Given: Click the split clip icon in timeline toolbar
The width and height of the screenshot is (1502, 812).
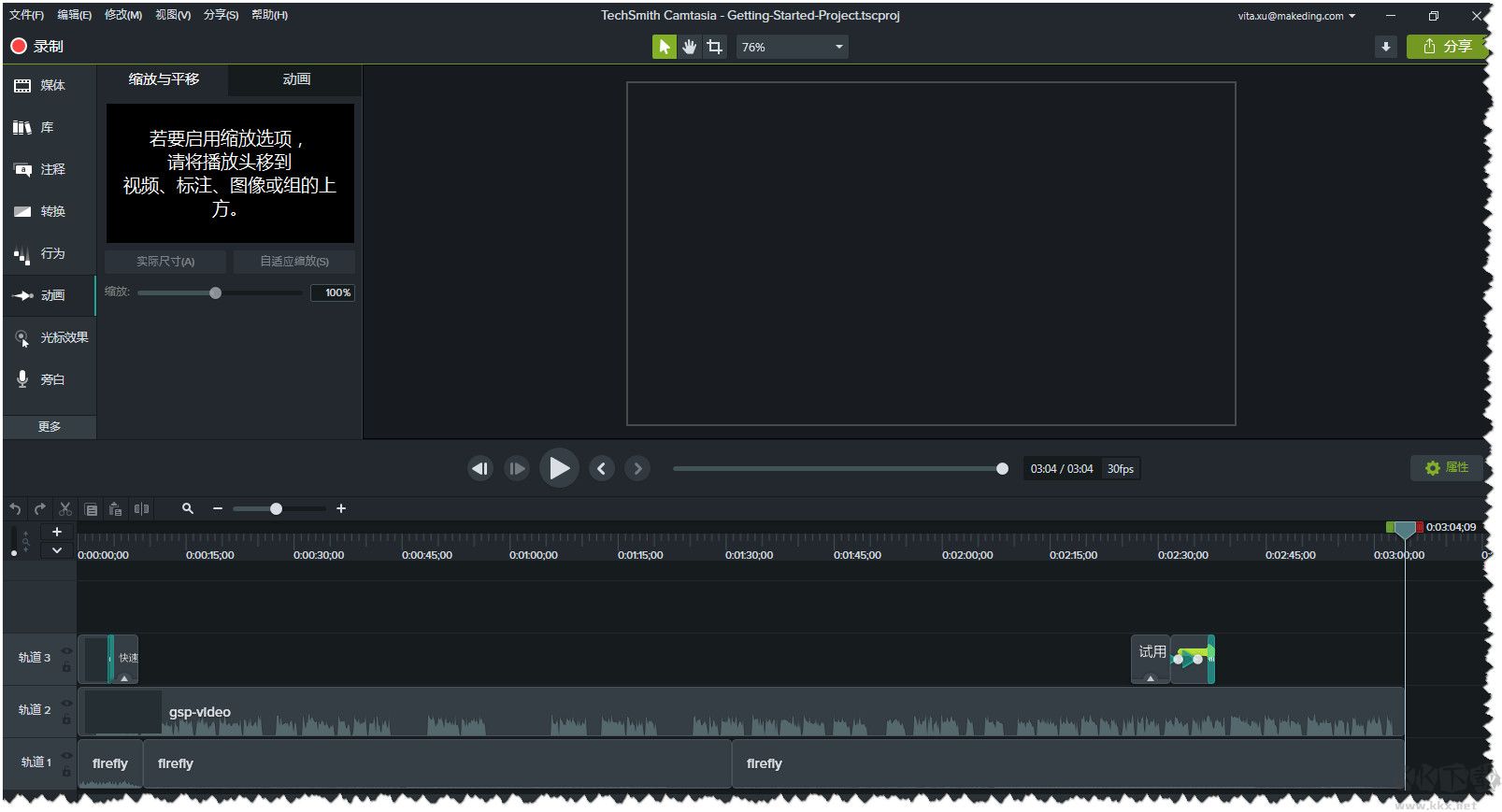Looking at the screenshot, I should click(141, 509).
